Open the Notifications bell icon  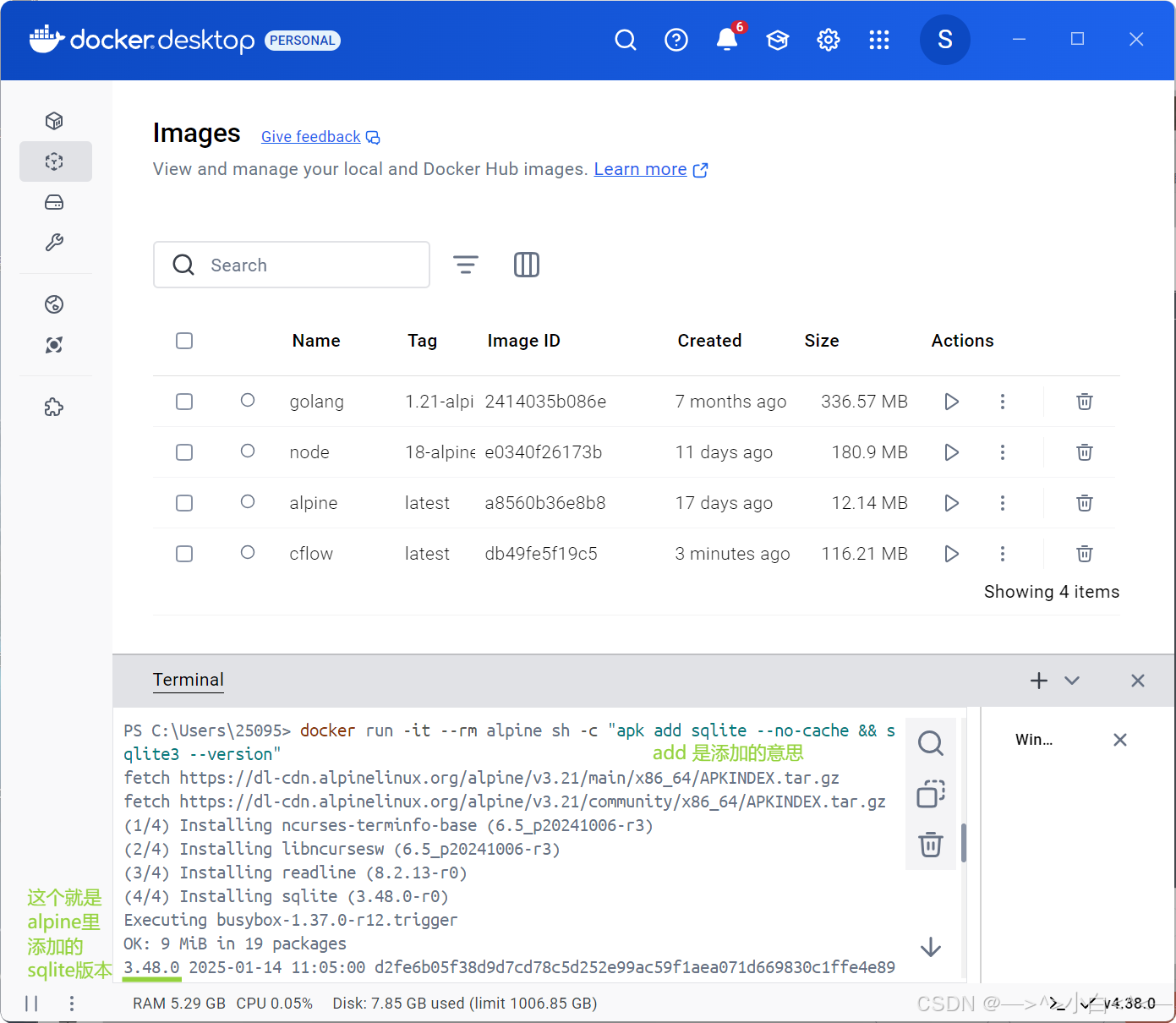click(727, 40)
